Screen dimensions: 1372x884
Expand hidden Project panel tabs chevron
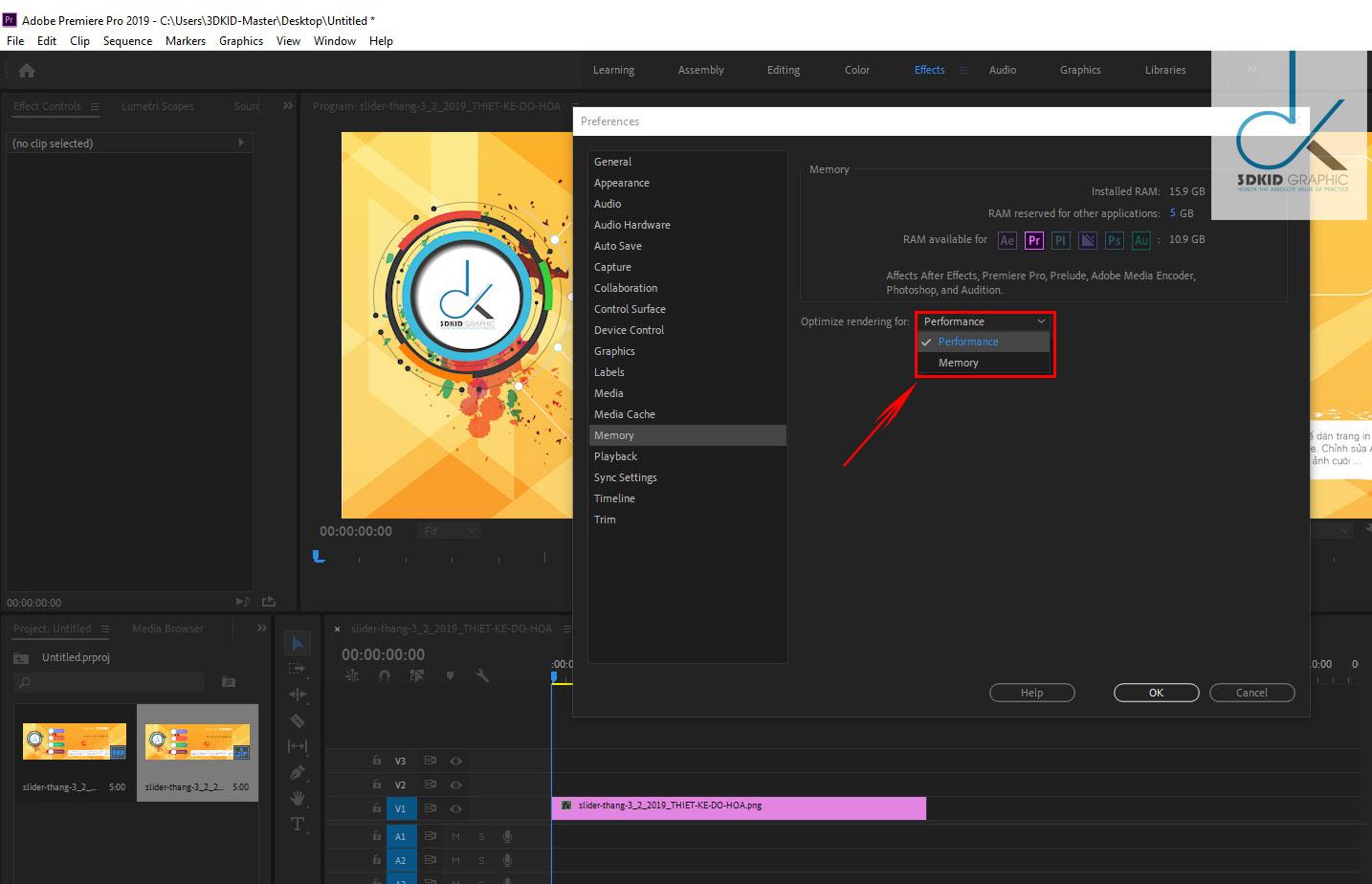click(262, 628)
